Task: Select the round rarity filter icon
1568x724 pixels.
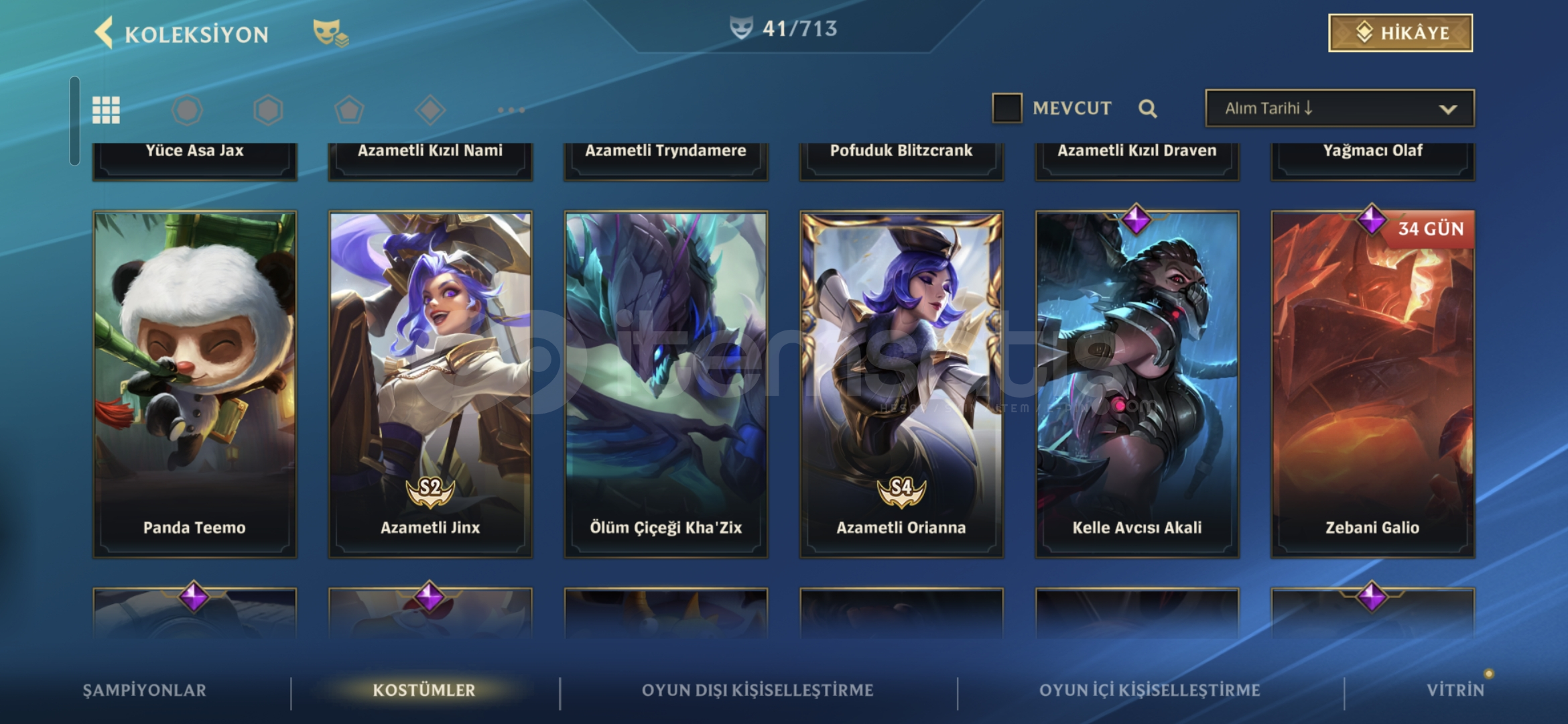Action: pyautogui.click(x=187, y=110)
